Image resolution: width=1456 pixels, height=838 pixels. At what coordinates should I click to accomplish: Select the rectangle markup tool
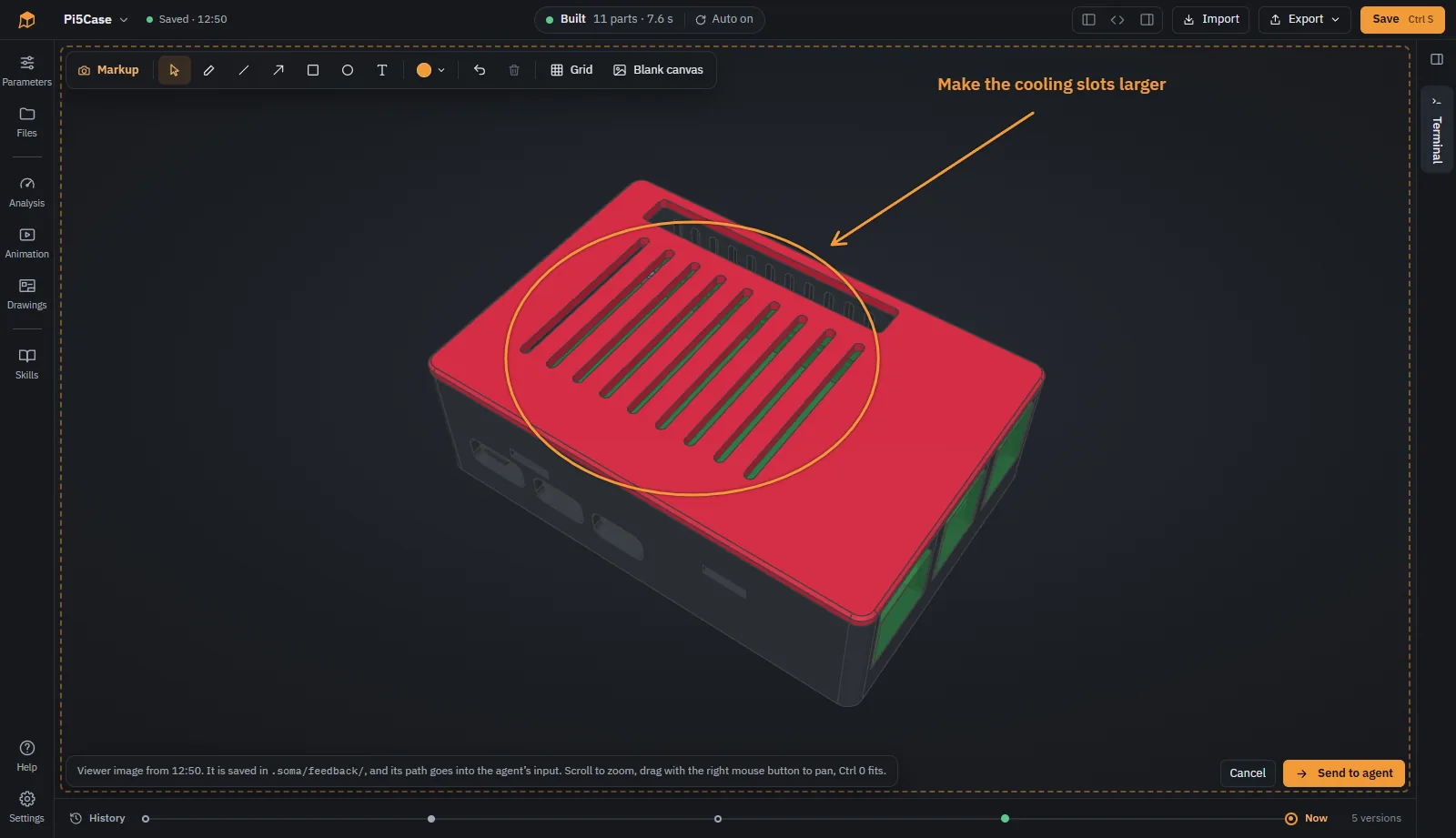(x=312, y=70)
